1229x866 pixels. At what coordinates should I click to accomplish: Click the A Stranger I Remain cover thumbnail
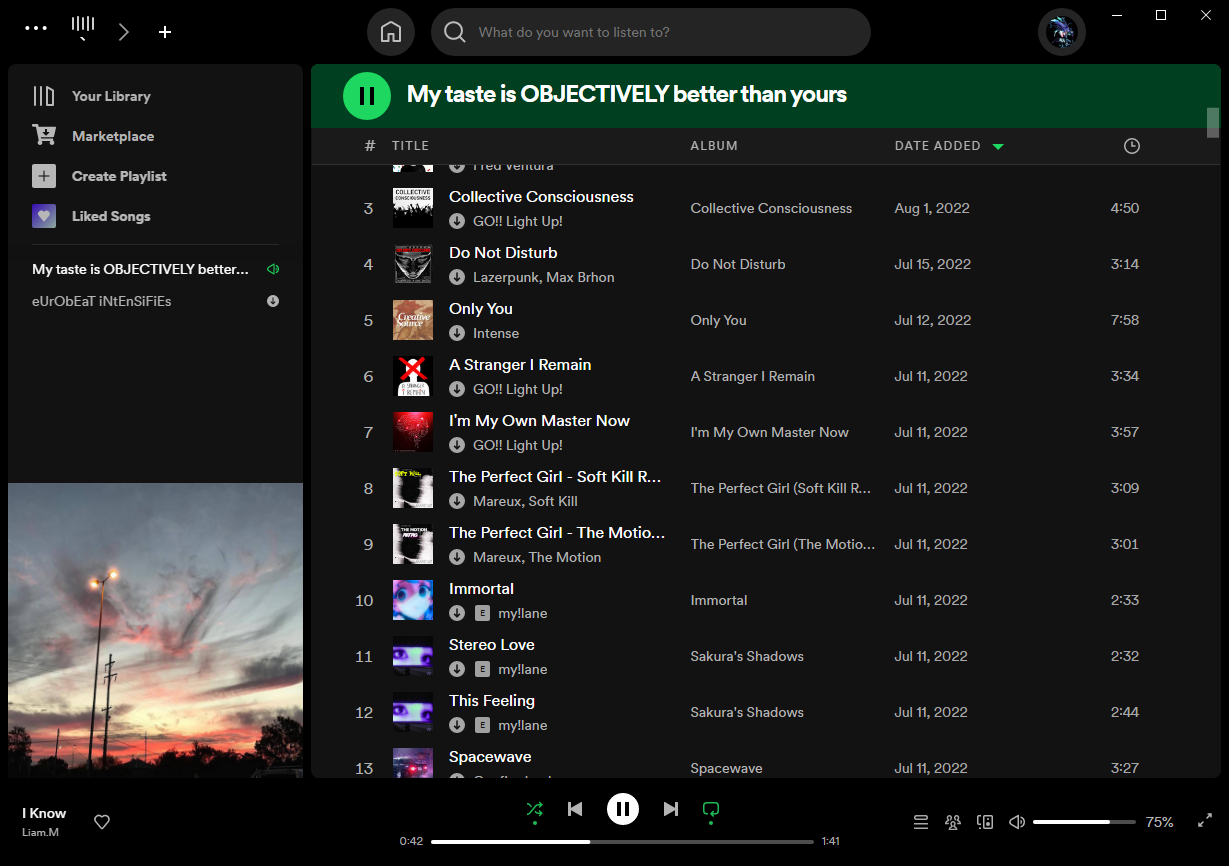413,376
